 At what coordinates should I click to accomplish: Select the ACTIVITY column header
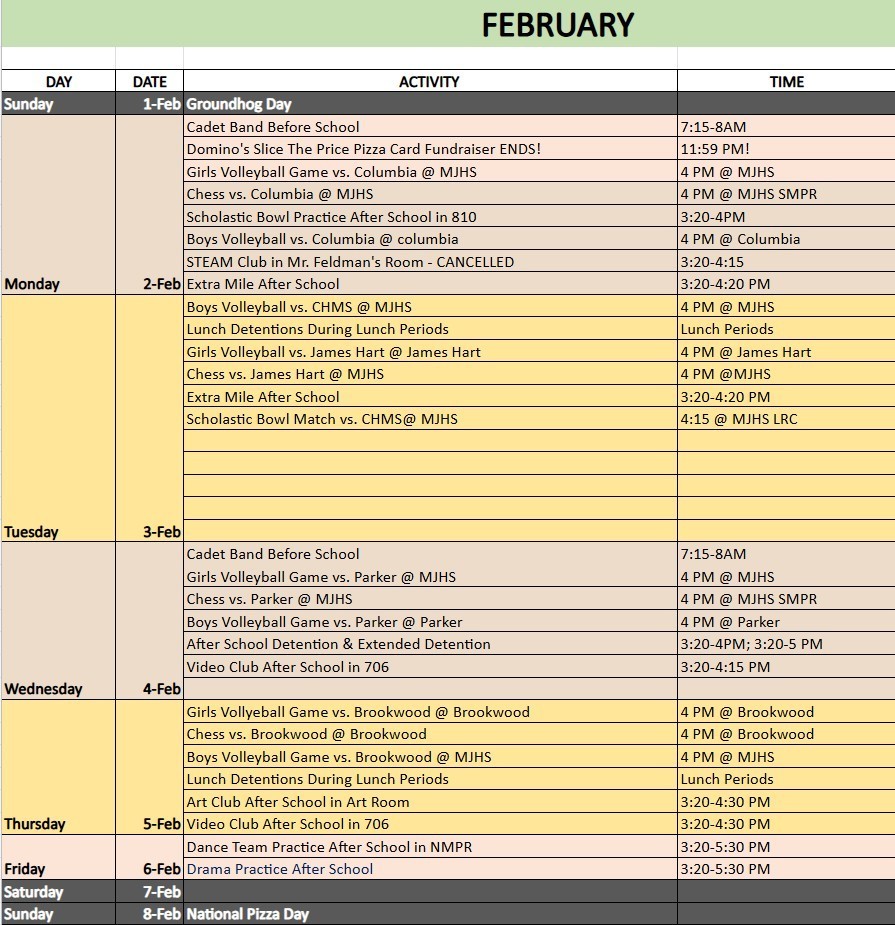coord(429,82)
